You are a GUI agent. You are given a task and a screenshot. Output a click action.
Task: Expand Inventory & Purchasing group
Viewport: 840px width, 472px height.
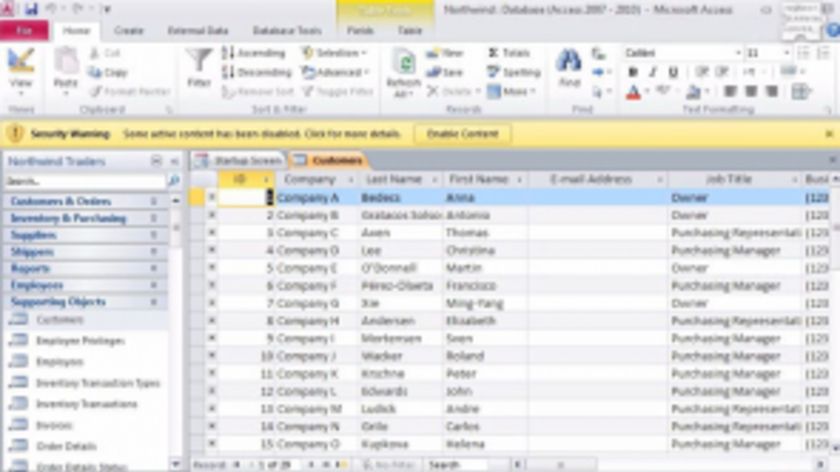[86, 219]
